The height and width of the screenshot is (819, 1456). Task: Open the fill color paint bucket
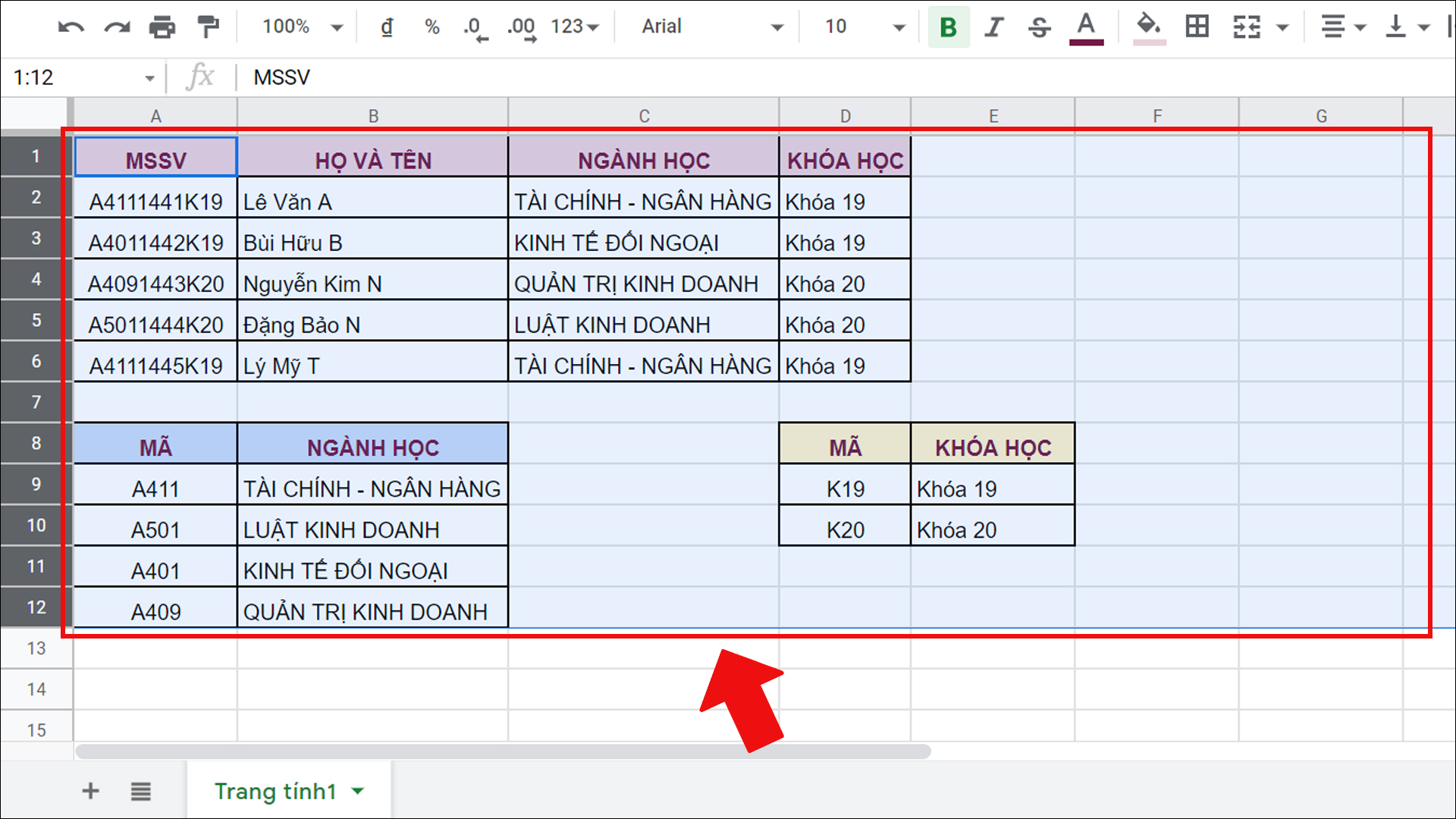1149,27
